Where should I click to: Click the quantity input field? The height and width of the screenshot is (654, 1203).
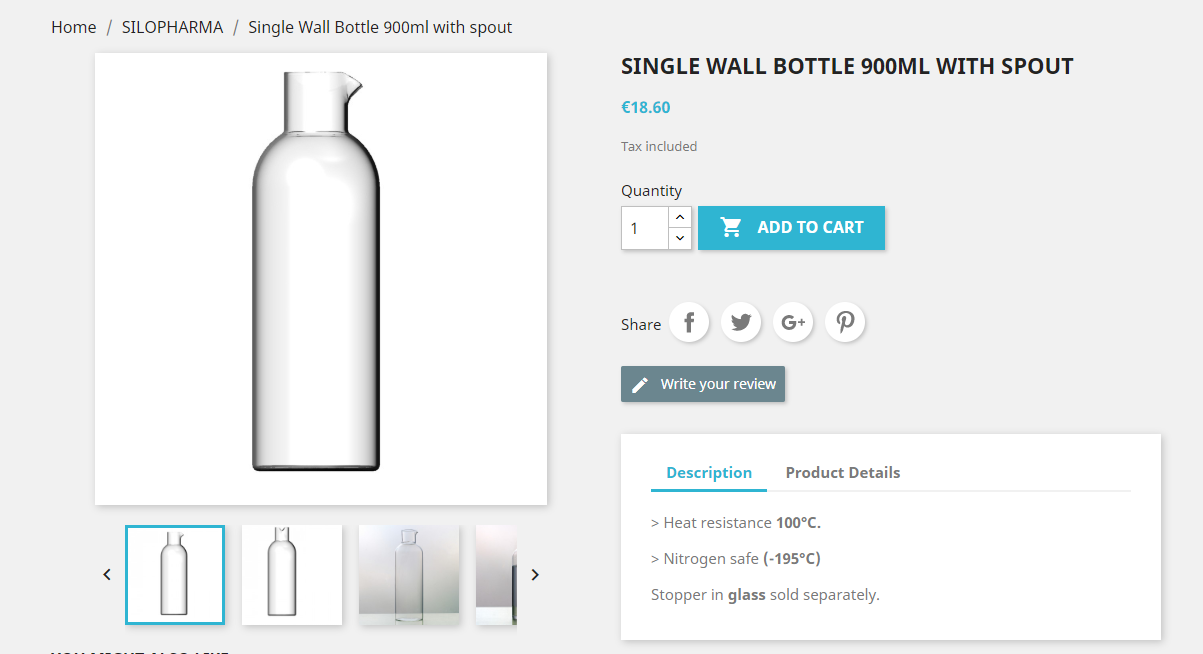pos(644,228)
